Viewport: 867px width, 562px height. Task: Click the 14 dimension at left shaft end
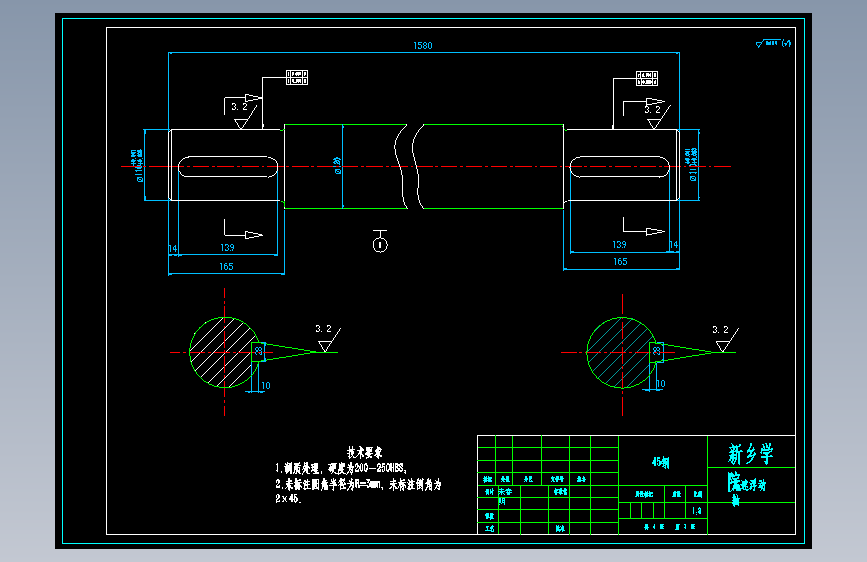click(173, 249)
